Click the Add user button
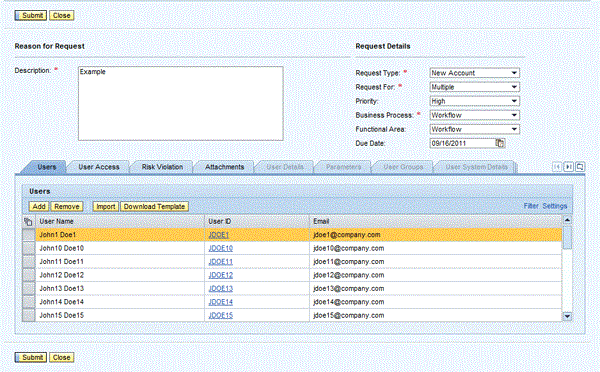600x372 pixels. [39, 207]
